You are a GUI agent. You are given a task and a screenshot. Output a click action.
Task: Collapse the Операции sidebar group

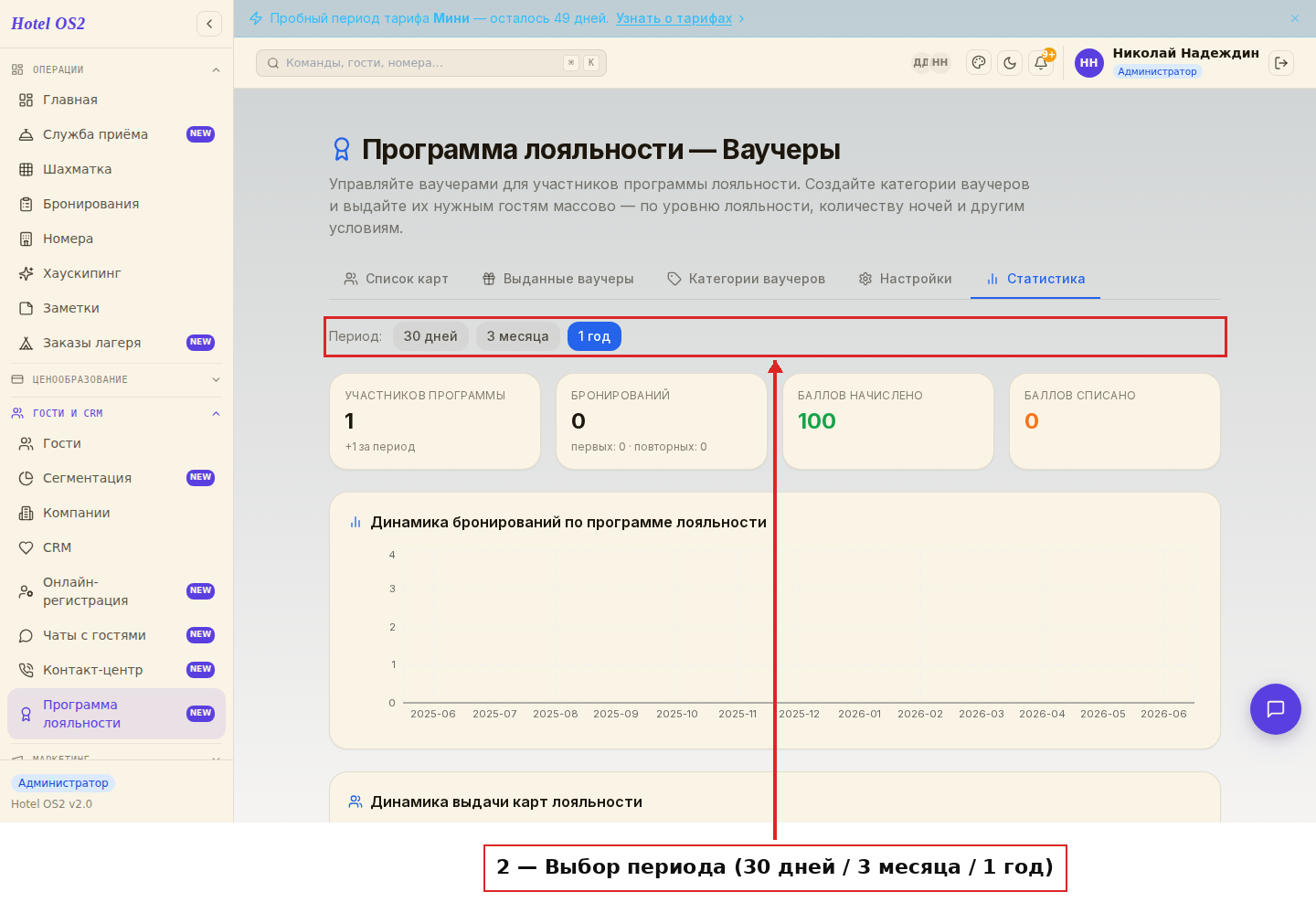coord(116,69)
